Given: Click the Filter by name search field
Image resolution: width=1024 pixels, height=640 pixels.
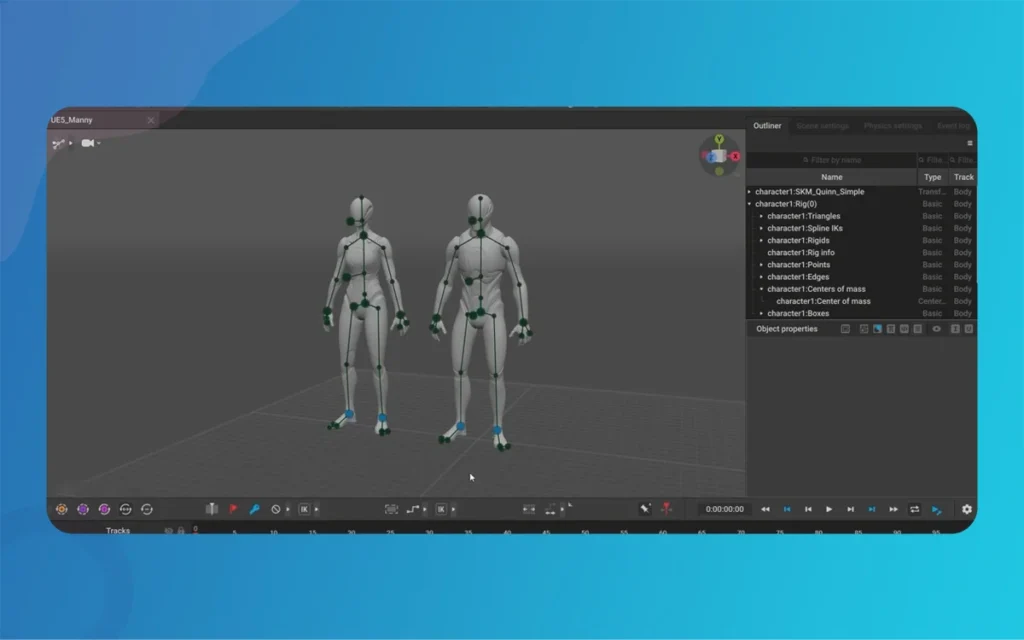Looking at the screenshot, I should click(x=831, y=160).
